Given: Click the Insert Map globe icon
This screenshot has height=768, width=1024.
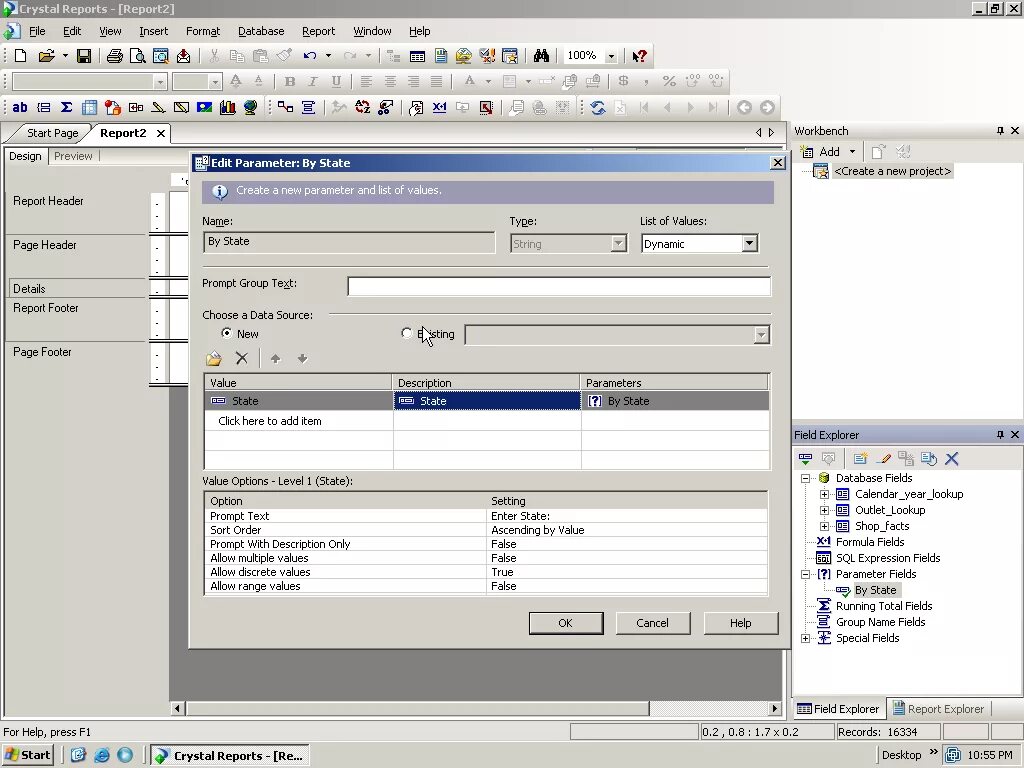Looking at the screenshot, I should pos(250,108).
